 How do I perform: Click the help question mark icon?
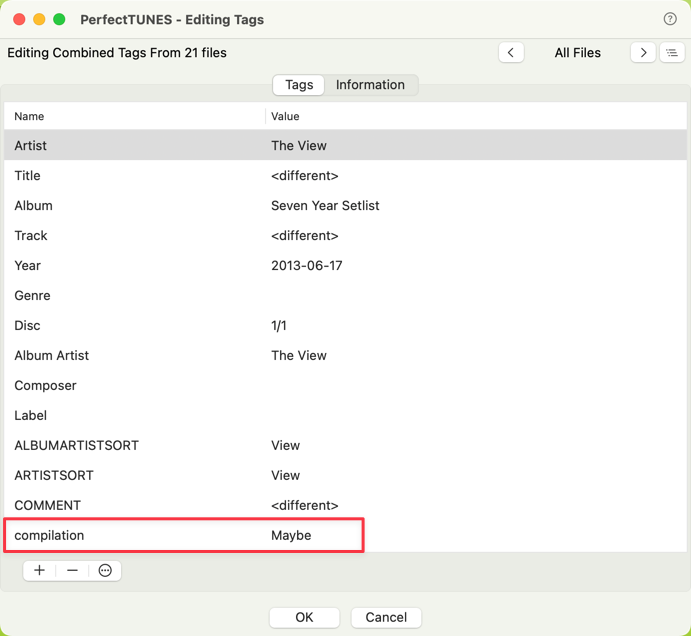(670, 19)
